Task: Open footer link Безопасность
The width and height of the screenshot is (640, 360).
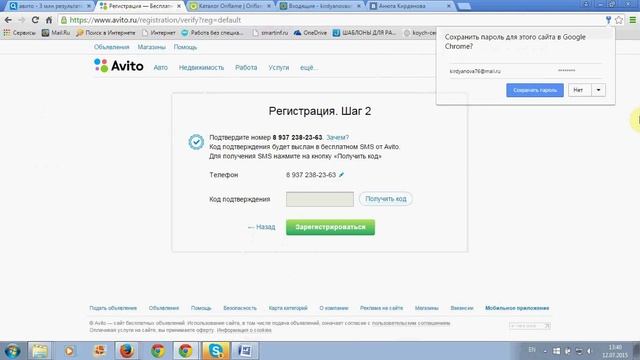Action: (240, 308)
